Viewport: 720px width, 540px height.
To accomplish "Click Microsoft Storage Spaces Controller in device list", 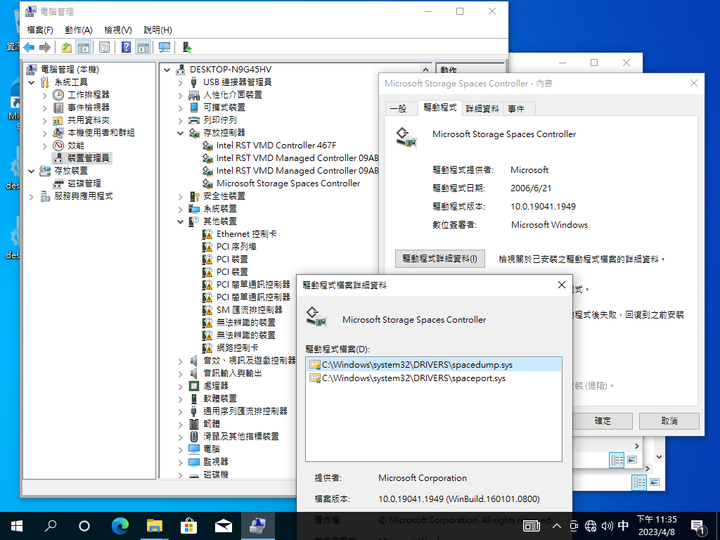I will pos(288,184).
